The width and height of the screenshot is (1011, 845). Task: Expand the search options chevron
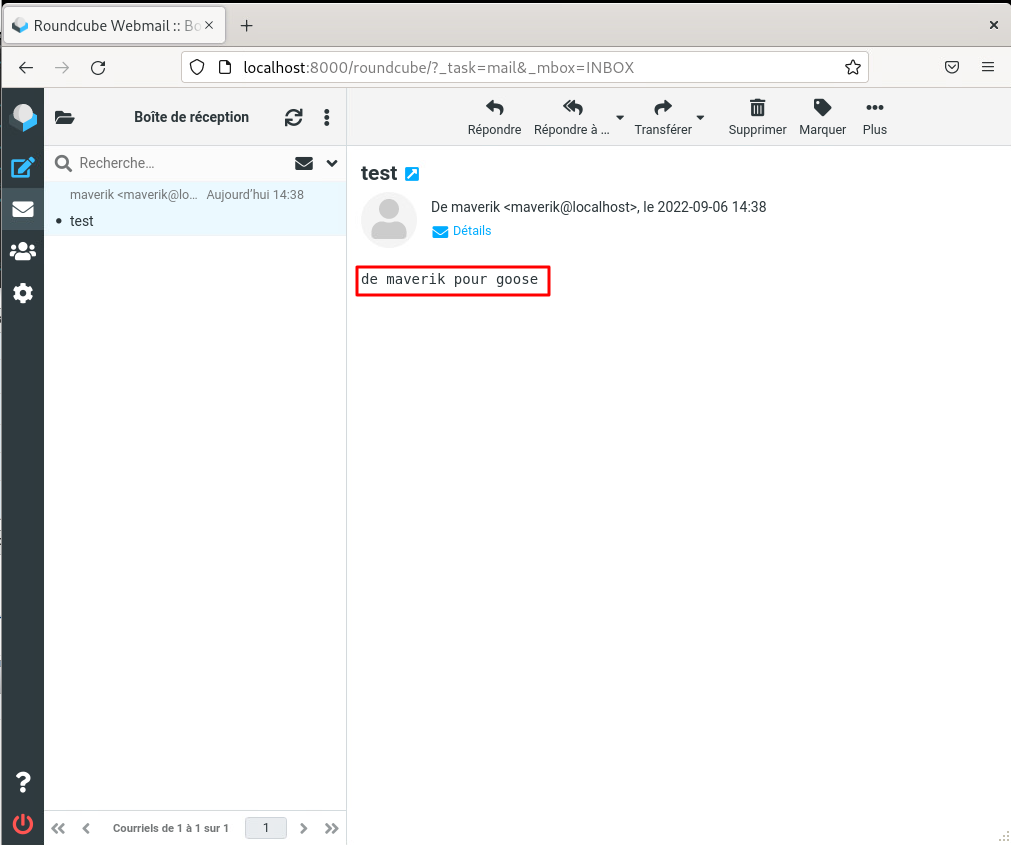[x=332, y=163]
